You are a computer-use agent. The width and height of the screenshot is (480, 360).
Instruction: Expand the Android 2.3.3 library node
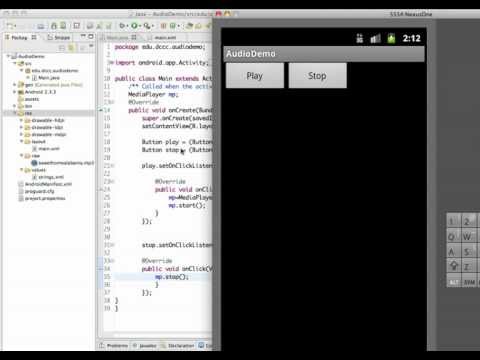(x=15, y=92)
